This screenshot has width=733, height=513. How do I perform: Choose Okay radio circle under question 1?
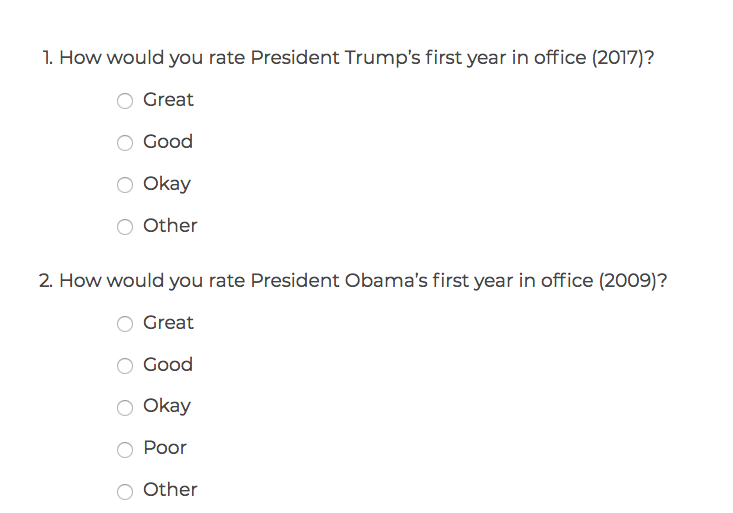pyautogui.click(x=125, y=185)
